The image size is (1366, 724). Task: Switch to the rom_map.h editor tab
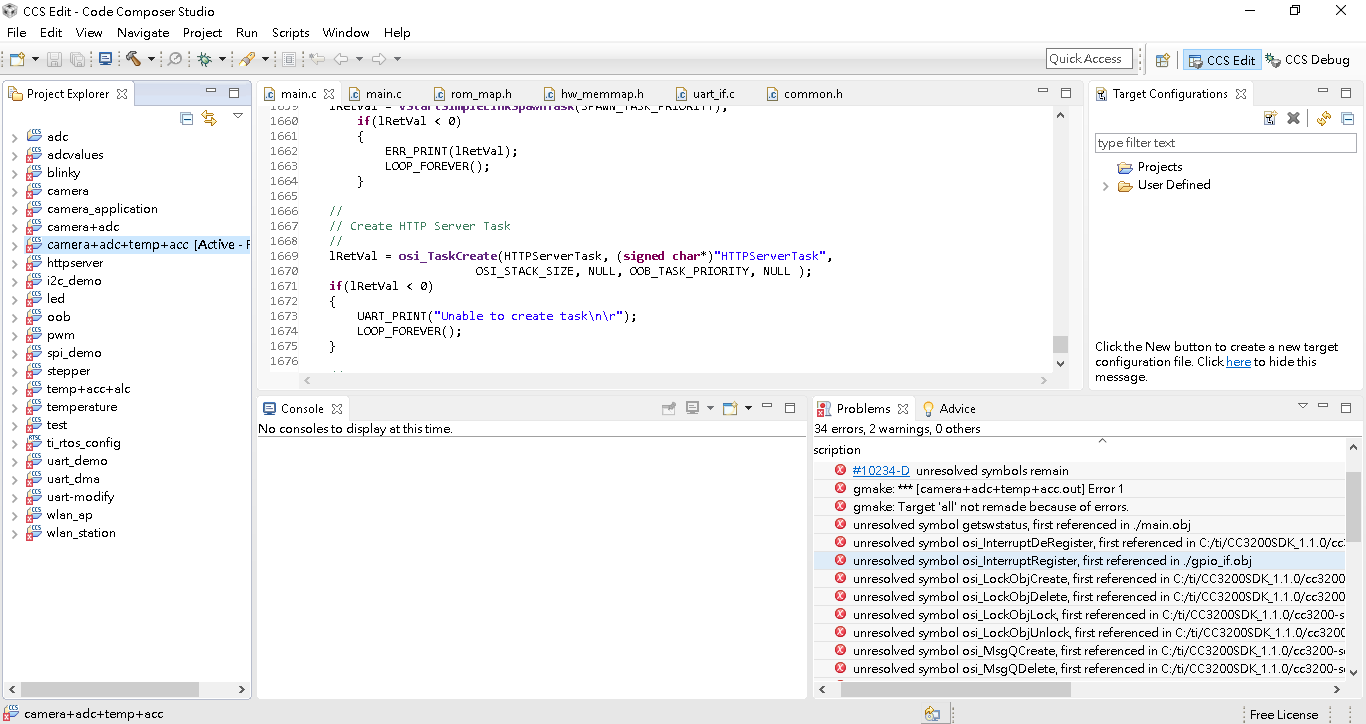tap(480, 94)
